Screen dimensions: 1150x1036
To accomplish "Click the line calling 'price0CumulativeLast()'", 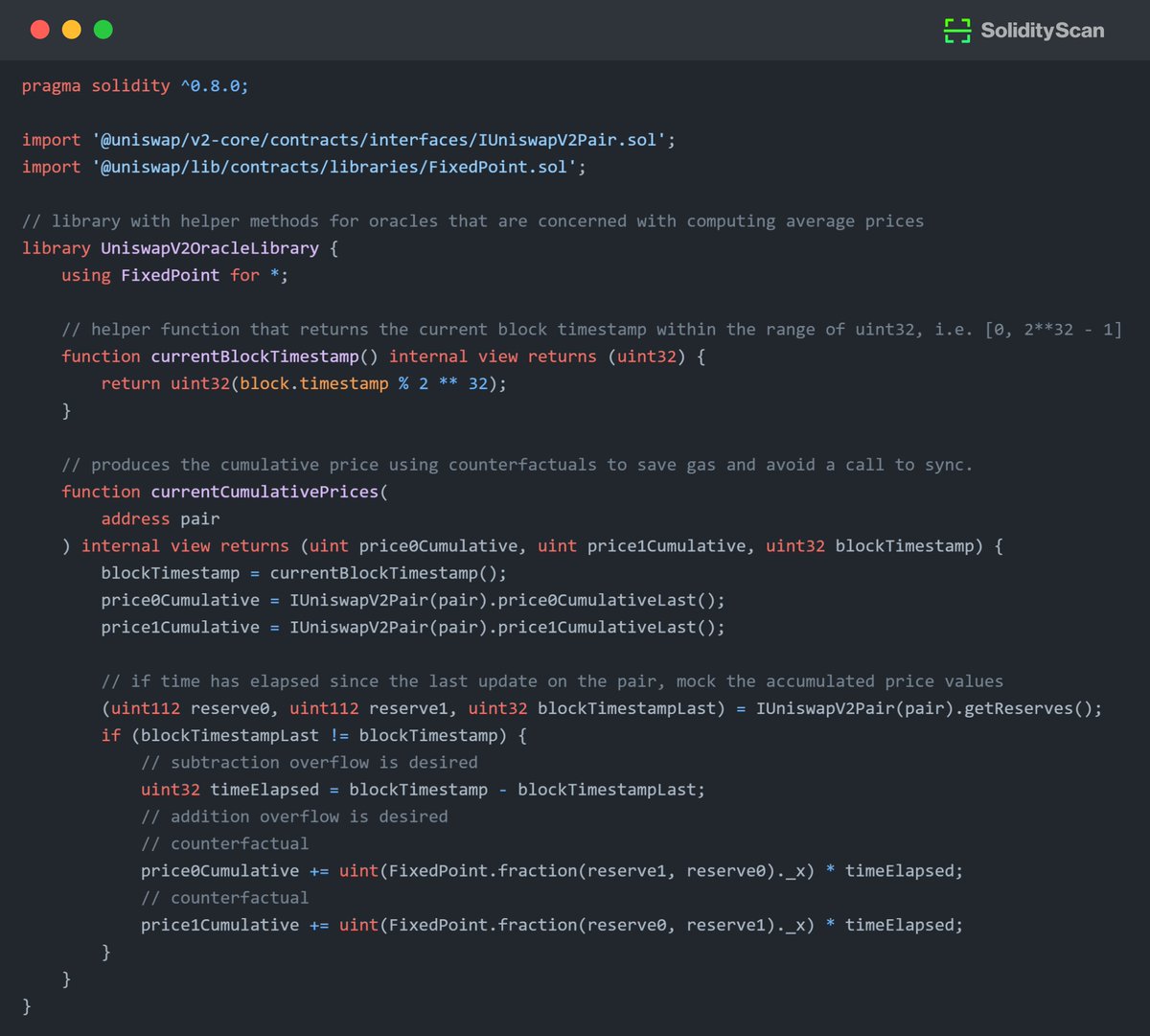I will coord(413,600).
